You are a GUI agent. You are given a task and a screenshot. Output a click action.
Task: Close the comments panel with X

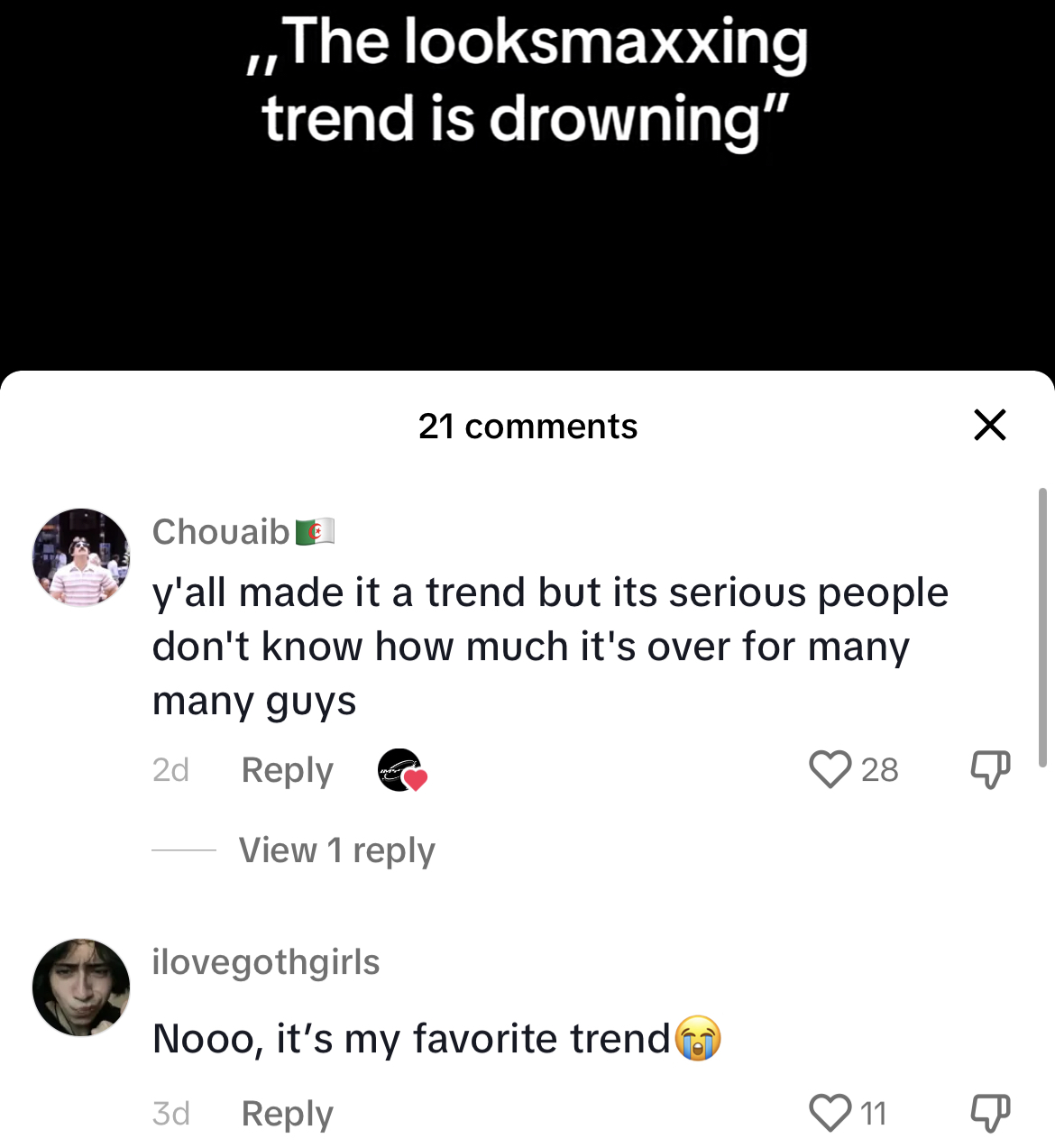[990, 425]
